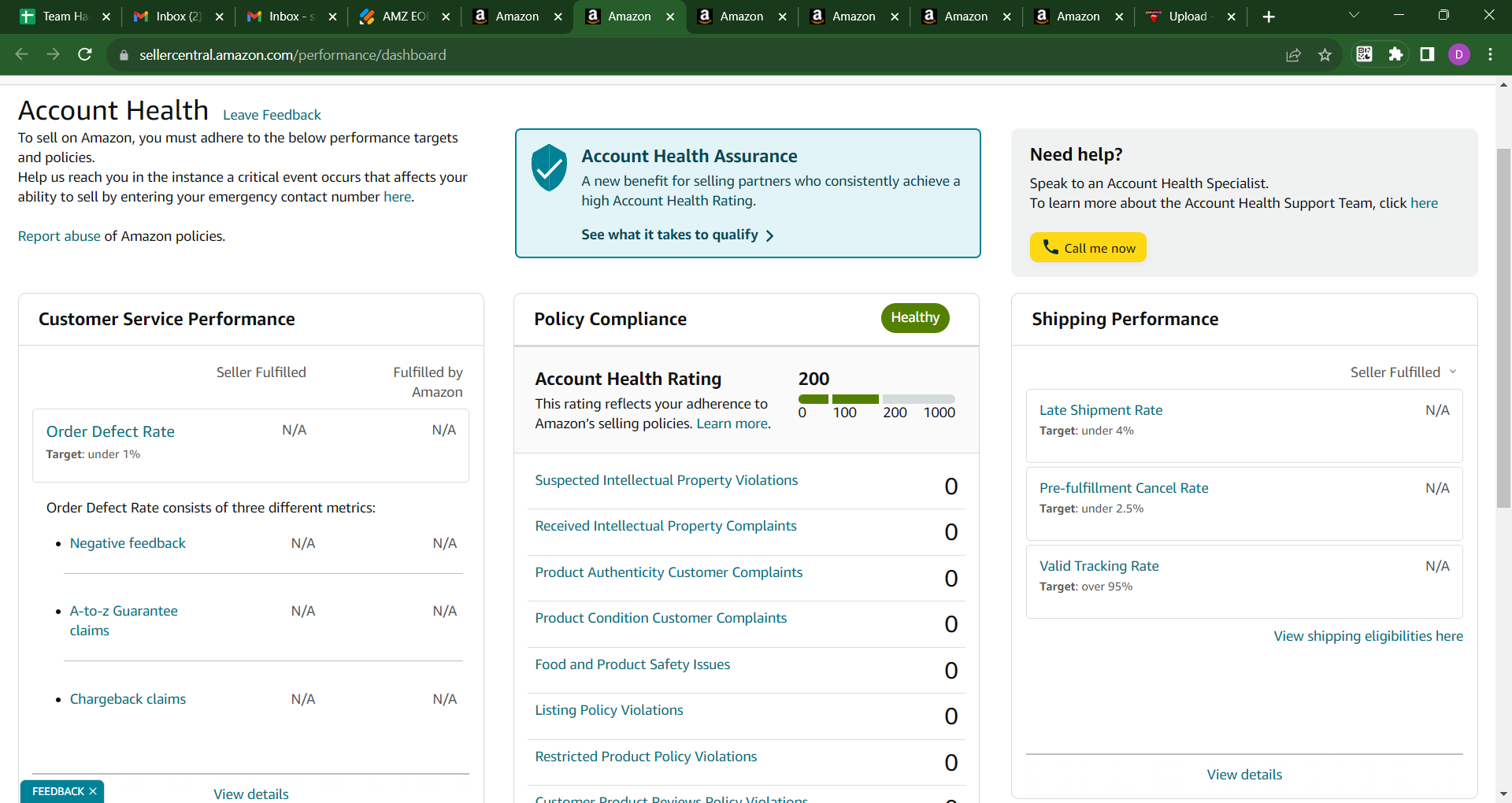Open the Late Shipment Rate link
This screenshot has width=1512, height=803.
[x=1101, y=410]
